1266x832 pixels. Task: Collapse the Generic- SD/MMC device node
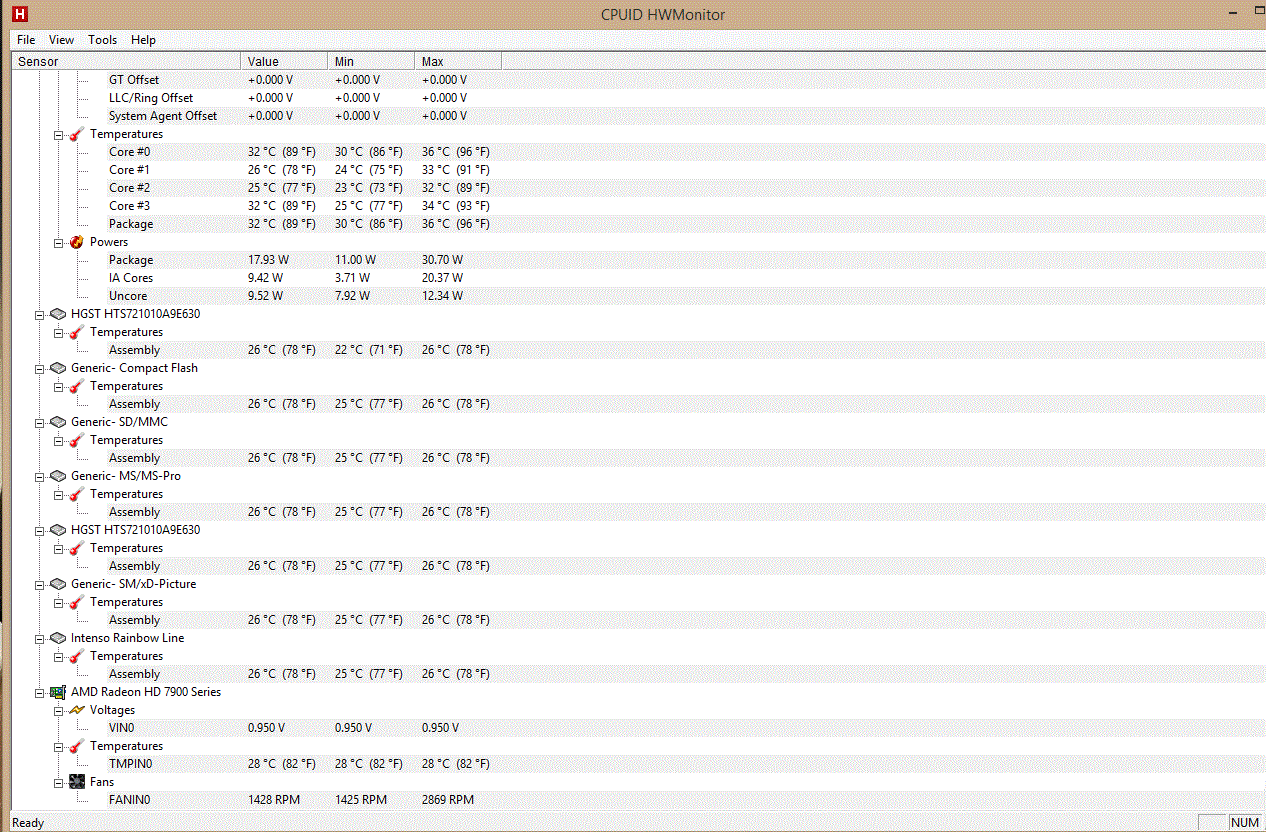[40, 422]
